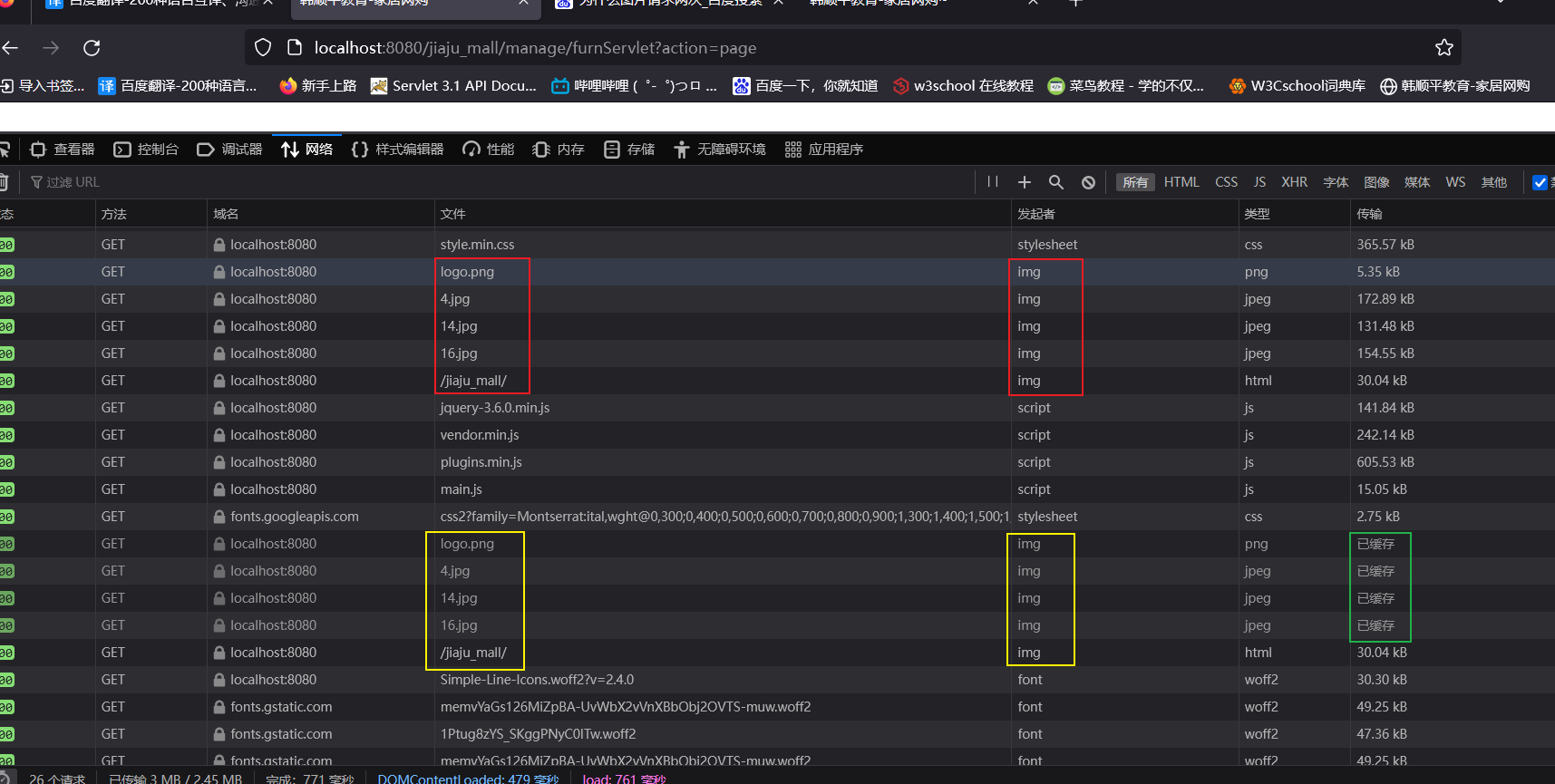Switch to the 控制台 console panel

point(146,150)
